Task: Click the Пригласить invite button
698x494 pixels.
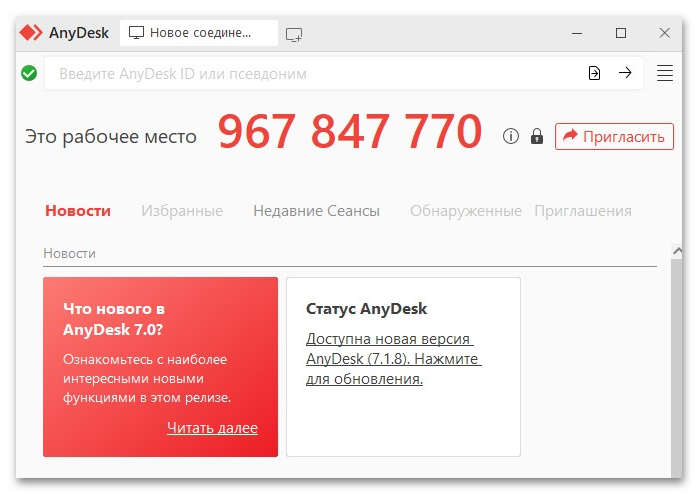Action: click(614, 136)
